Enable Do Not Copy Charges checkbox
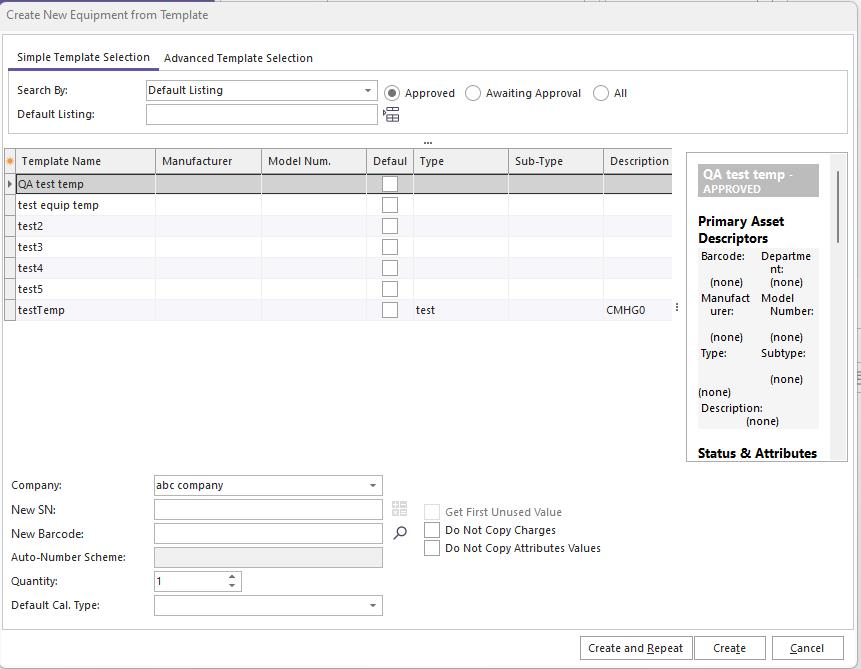Image resolution: width=861 pixels, height=669 pixels. (432, 530)
